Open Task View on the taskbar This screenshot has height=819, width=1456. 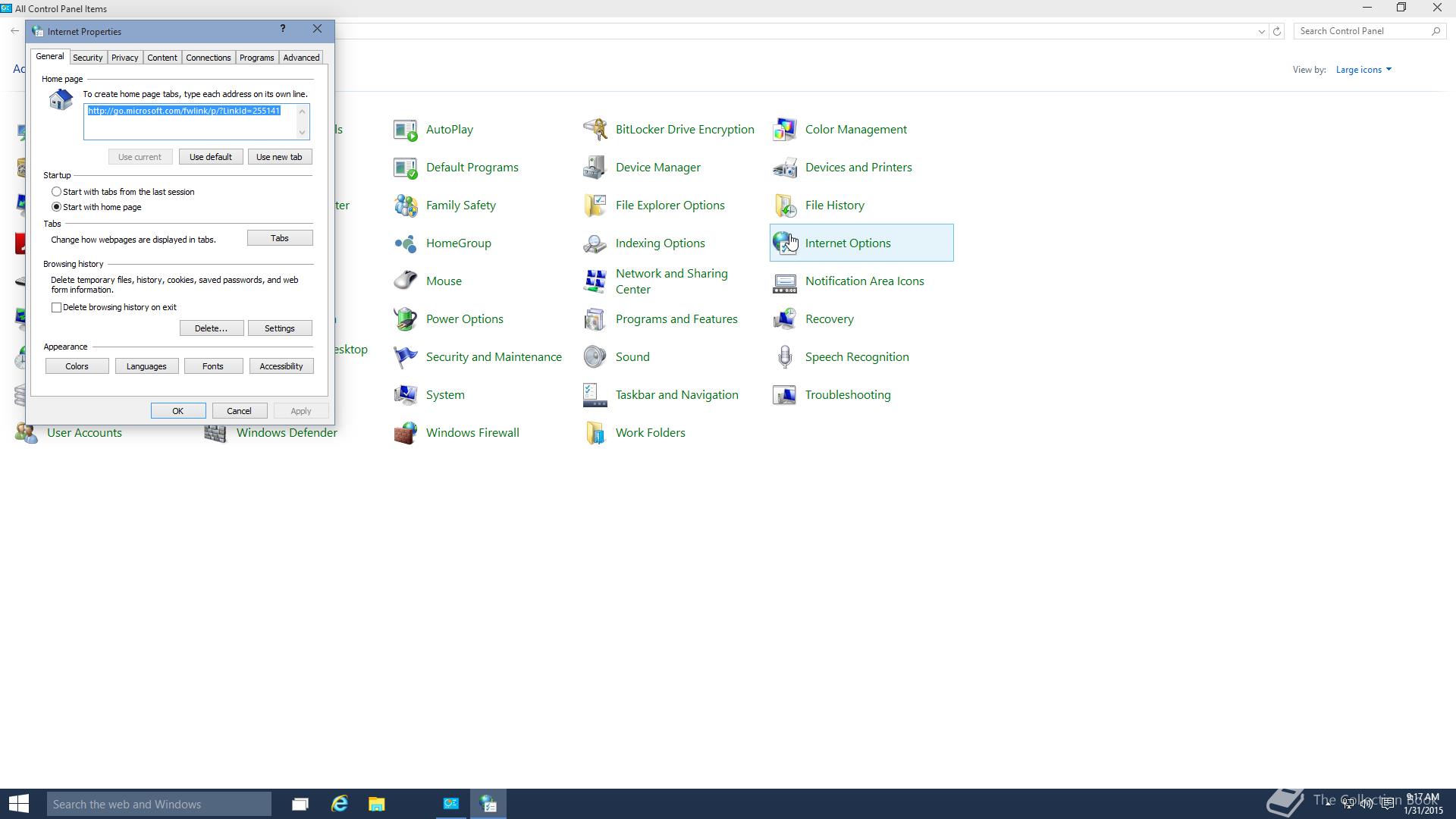coord(300,804)
